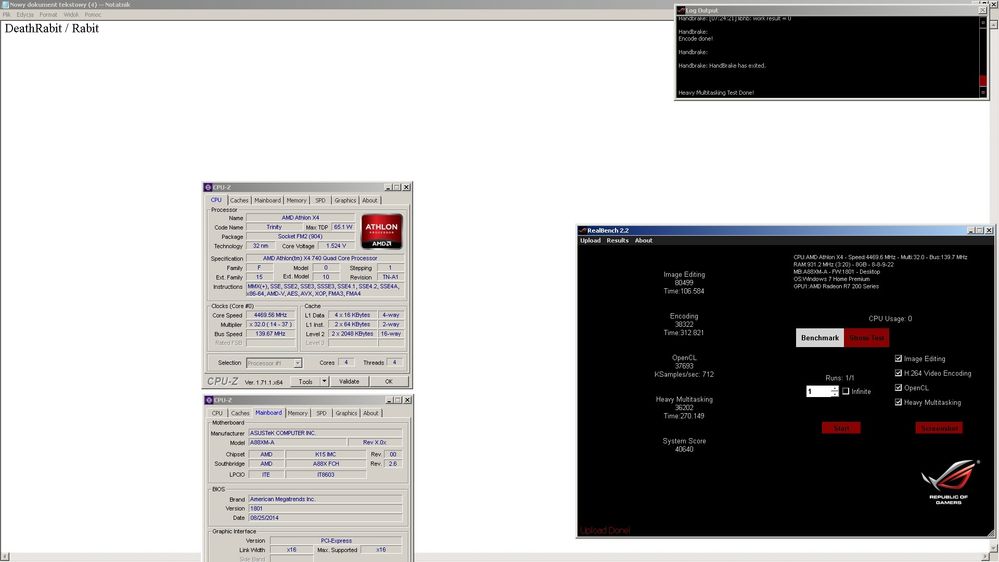Click the Republic of Gamers logo in RealBench

pos(949,482)
